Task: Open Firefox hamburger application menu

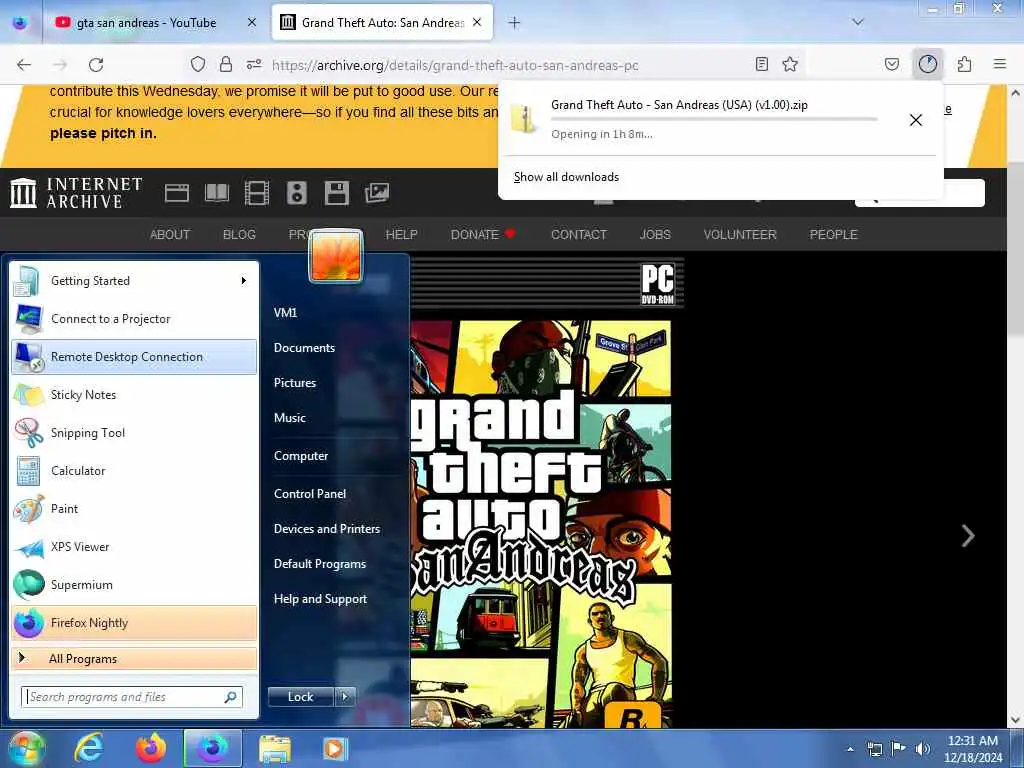Action: tap(1000, 64)
